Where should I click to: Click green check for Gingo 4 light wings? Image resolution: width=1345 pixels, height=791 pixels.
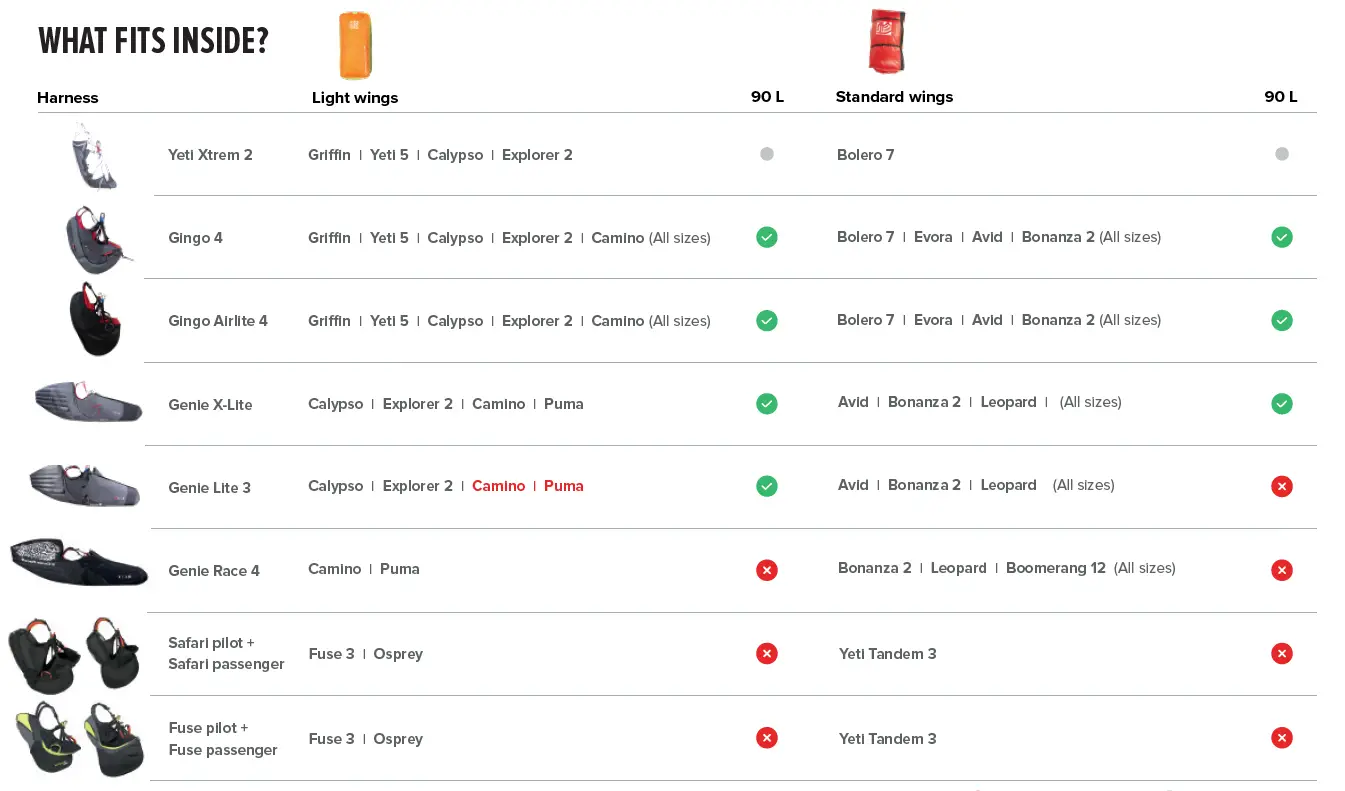767,237
